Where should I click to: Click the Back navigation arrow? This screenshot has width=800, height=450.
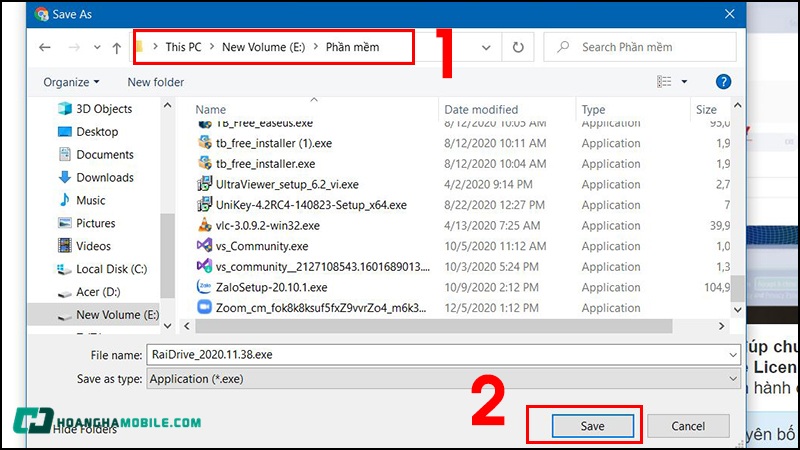(x=45, y=47)
